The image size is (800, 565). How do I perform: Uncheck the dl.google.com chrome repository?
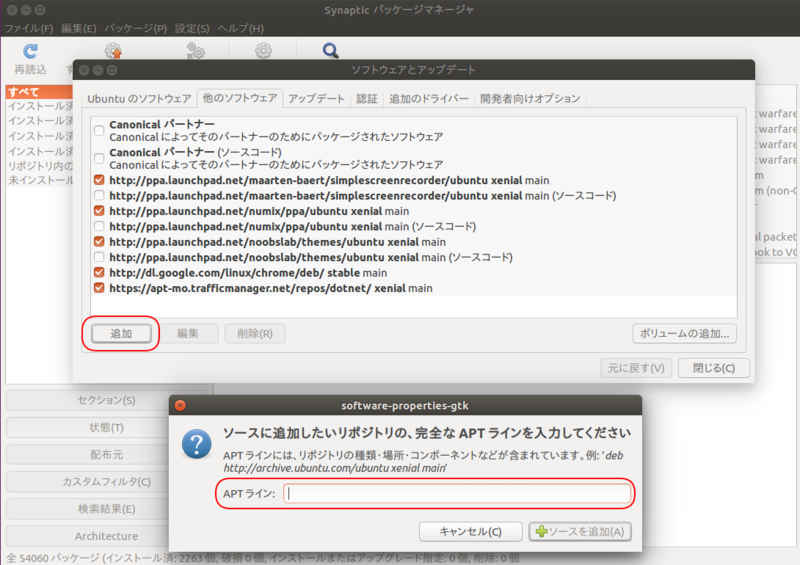pos(99,273)
